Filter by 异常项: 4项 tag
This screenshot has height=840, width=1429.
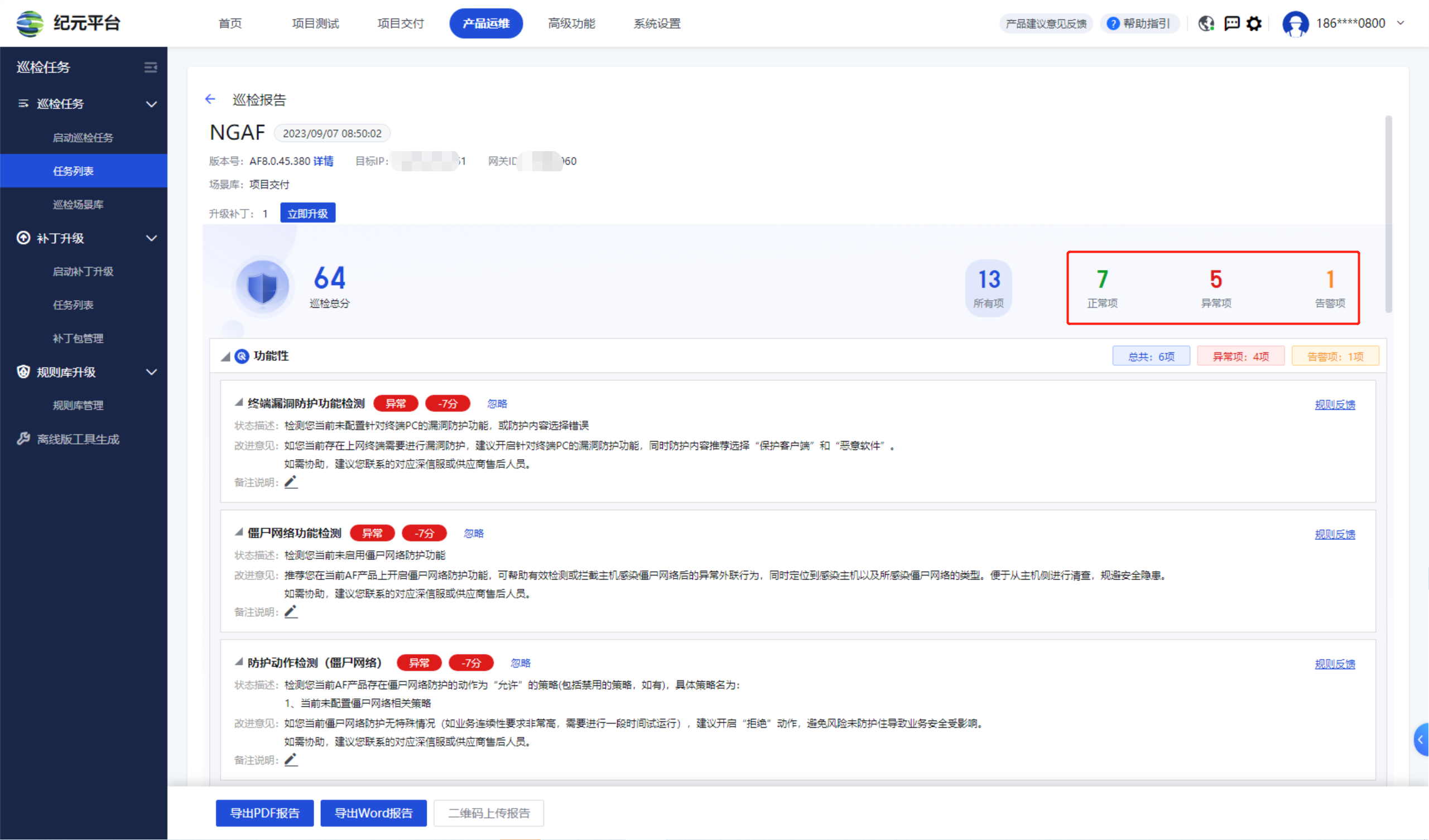pos(1240,356)
